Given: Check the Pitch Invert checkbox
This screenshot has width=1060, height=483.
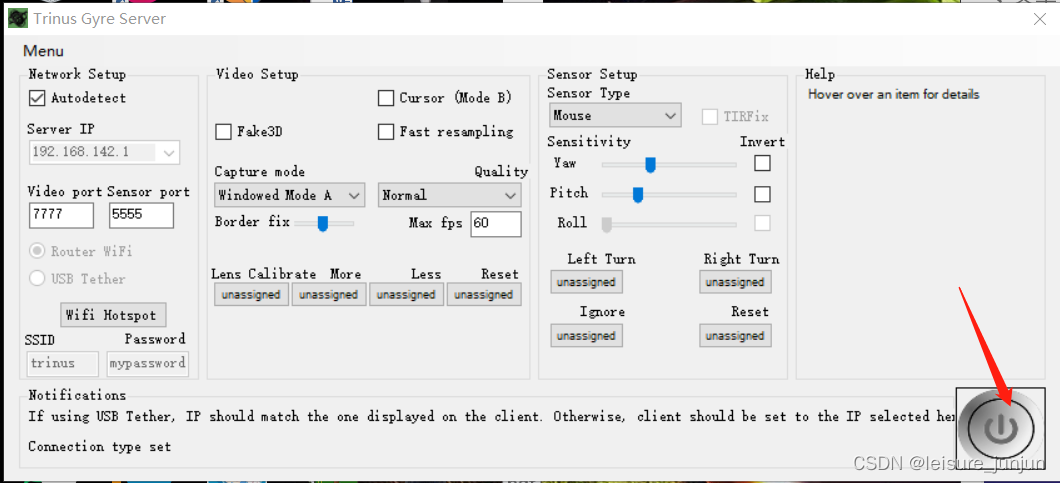Looking at the screenshot, I should 763,194.
